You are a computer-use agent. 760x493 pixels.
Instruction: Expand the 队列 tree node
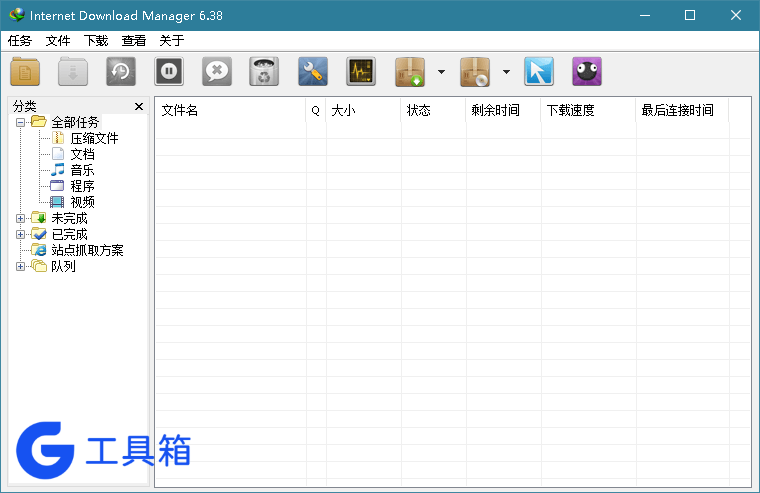pos(20,267)
